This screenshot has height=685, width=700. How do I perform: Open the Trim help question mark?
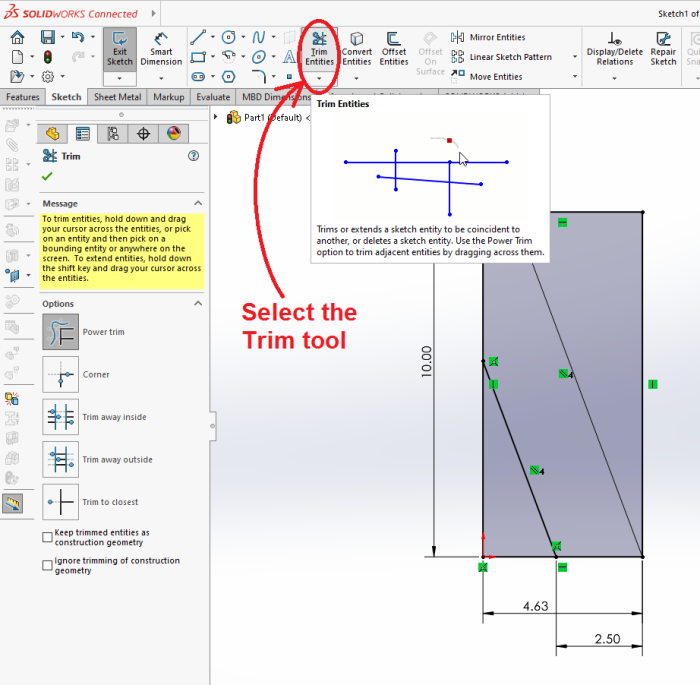coord(193,156)
